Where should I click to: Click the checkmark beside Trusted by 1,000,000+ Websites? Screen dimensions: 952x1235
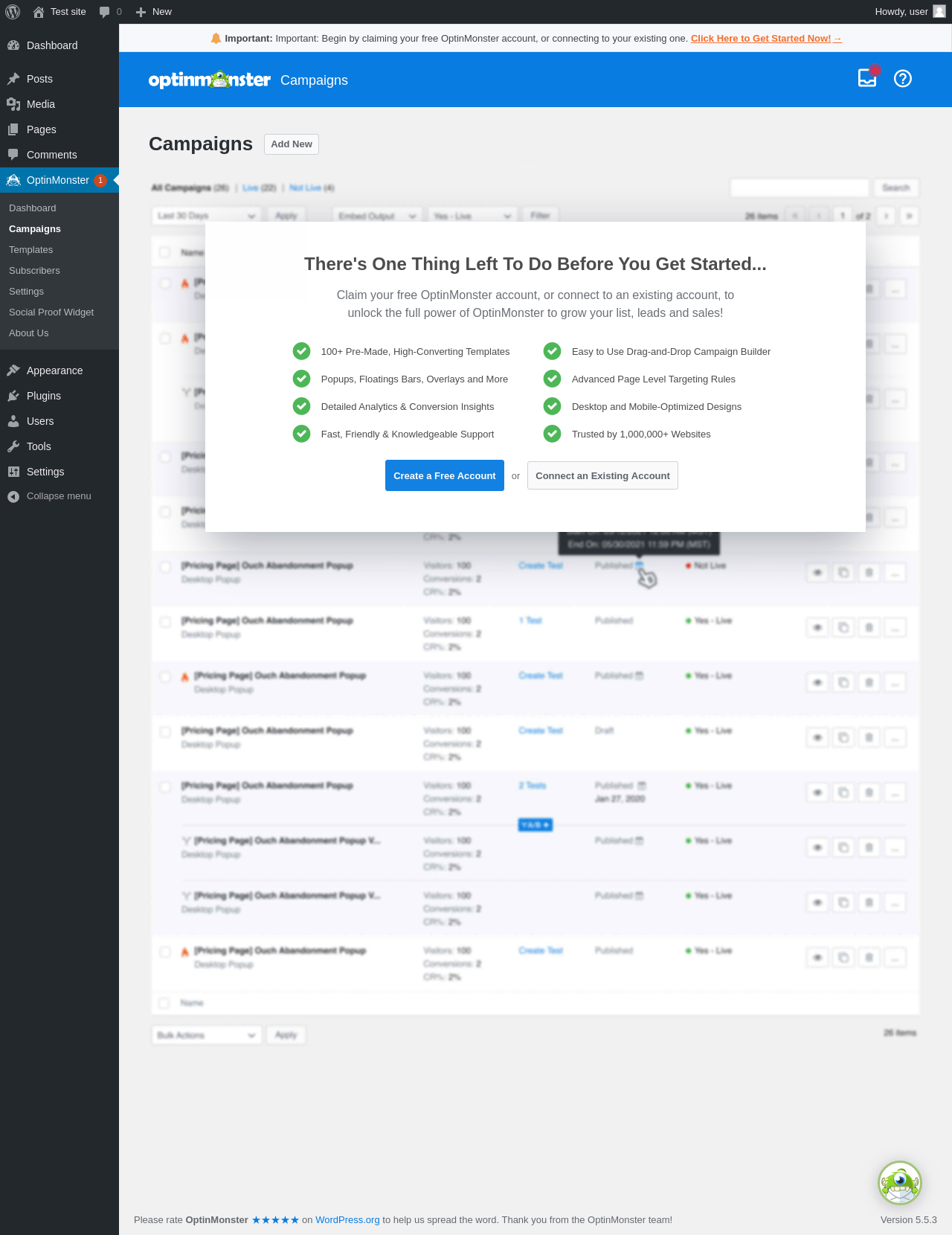(x=552, y=434)
